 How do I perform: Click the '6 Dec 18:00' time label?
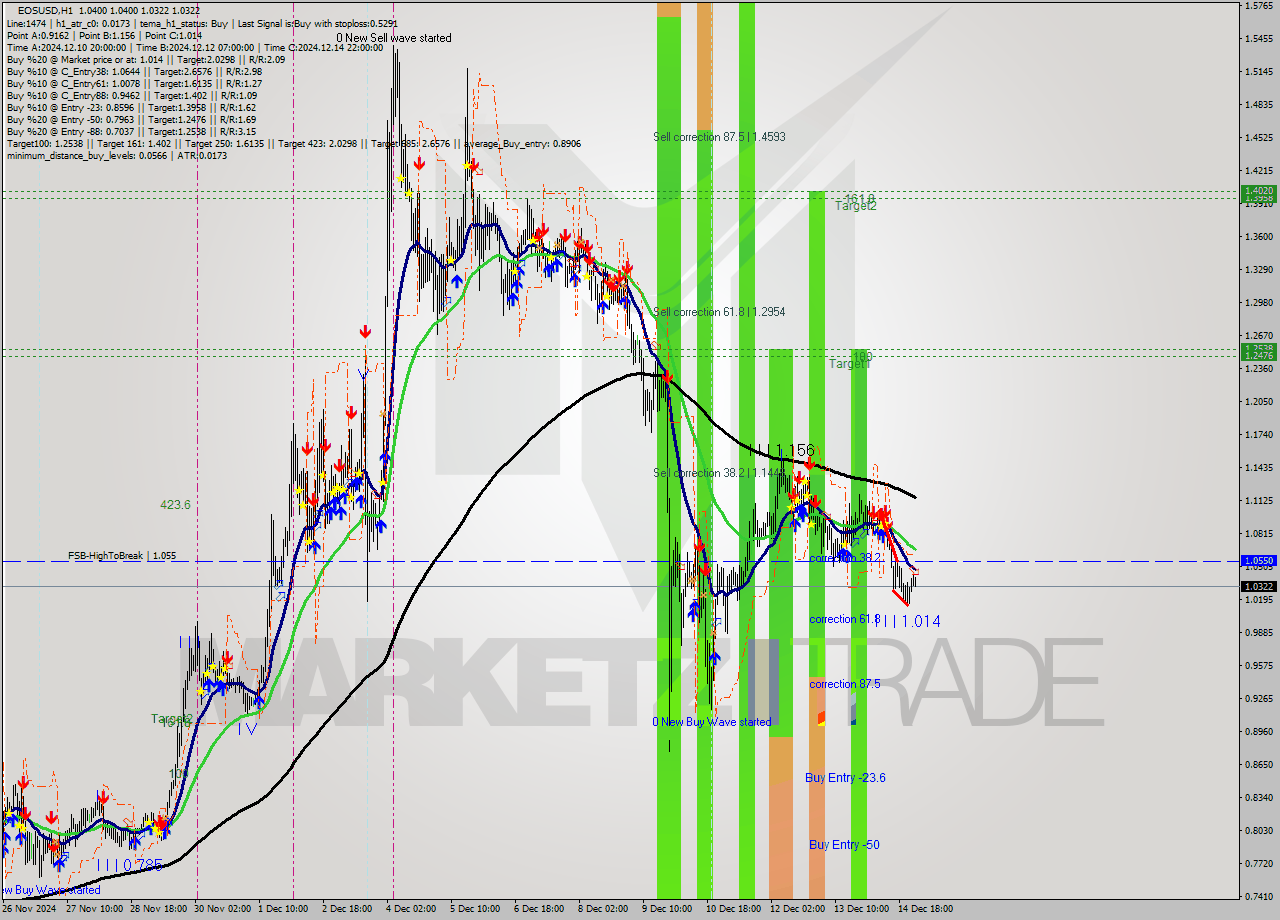click(540, 910)
